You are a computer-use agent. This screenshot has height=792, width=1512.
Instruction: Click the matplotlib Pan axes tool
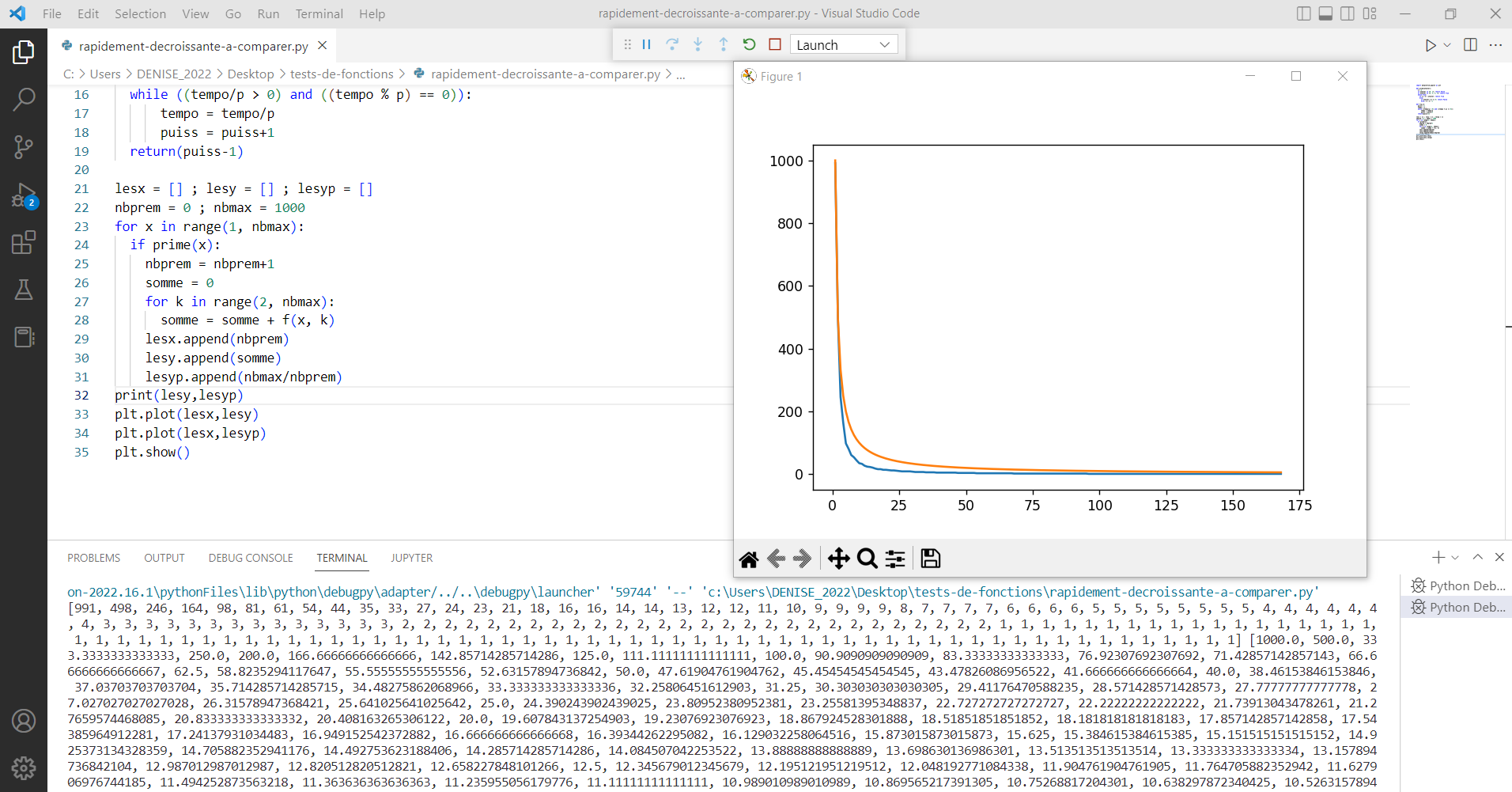[x=838, y=559]
